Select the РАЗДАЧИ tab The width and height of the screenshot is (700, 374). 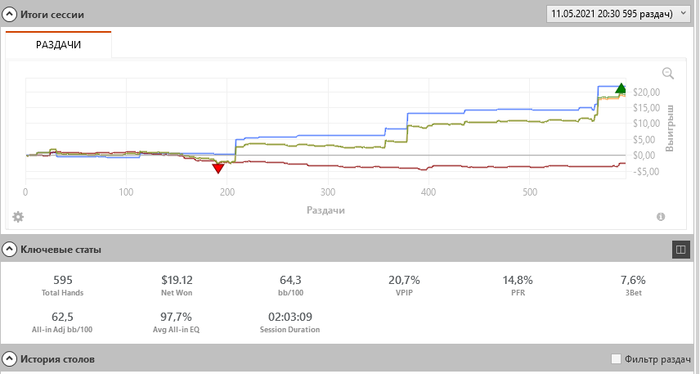tap(58, 45)
